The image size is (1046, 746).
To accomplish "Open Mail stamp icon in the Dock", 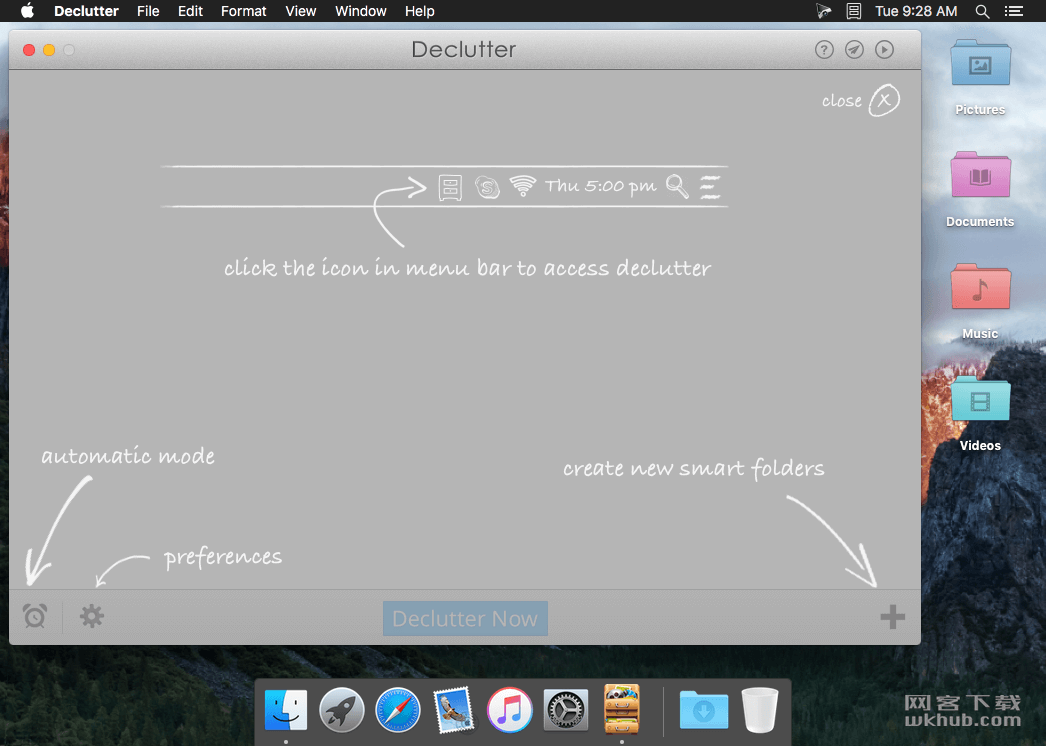I will click(454, 710).
